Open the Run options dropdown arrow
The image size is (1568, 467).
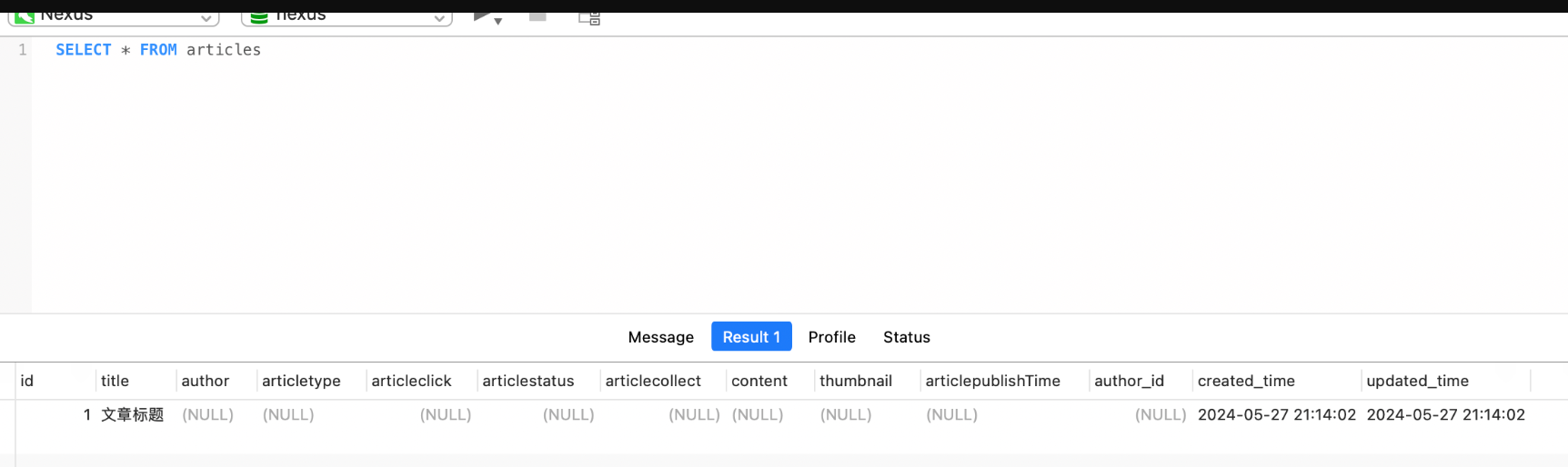click(498, 21)
